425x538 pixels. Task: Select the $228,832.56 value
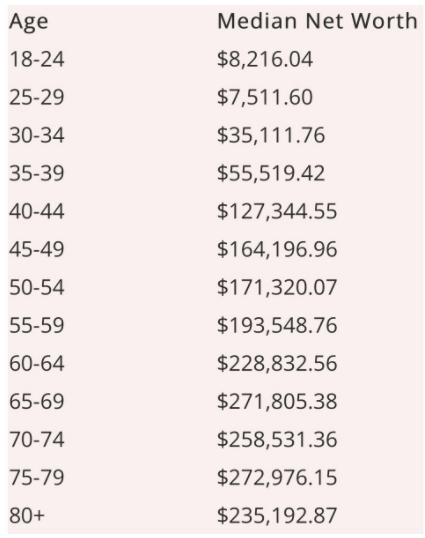[277, 363]
